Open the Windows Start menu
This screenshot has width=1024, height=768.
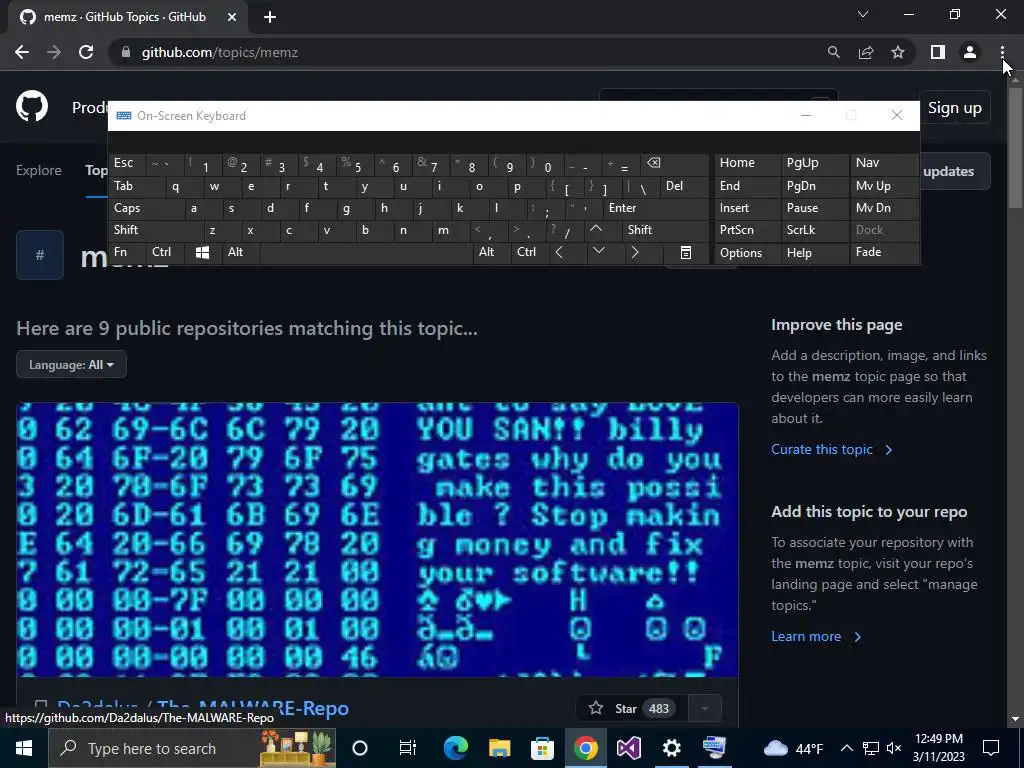coord(24,748)
